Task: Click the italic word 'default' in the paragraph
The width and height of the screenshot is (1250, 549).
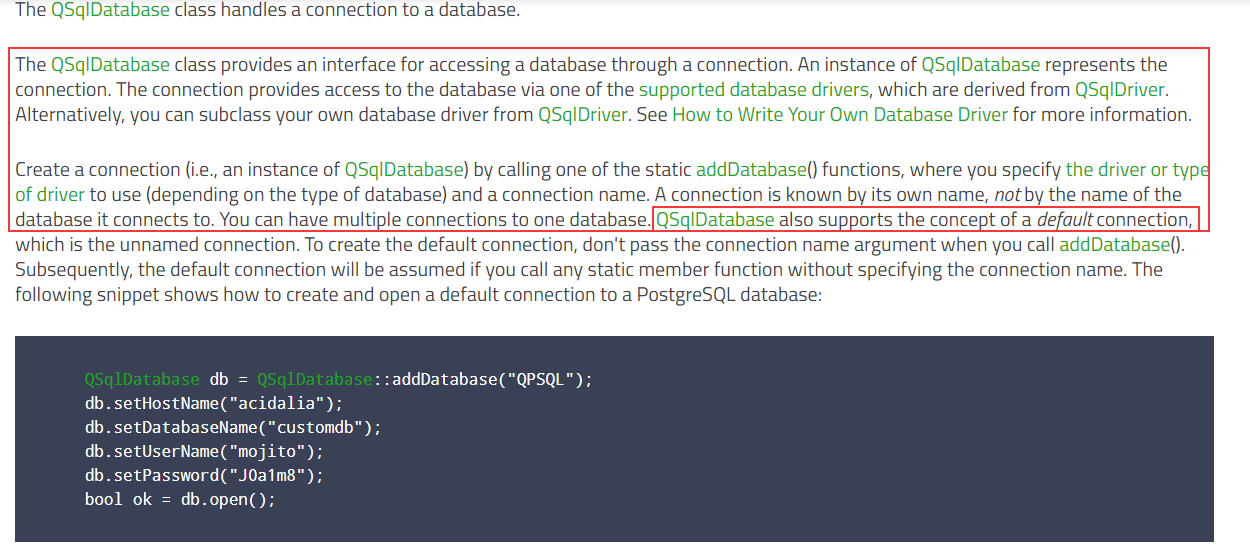Action: (x=1063, y=220)
